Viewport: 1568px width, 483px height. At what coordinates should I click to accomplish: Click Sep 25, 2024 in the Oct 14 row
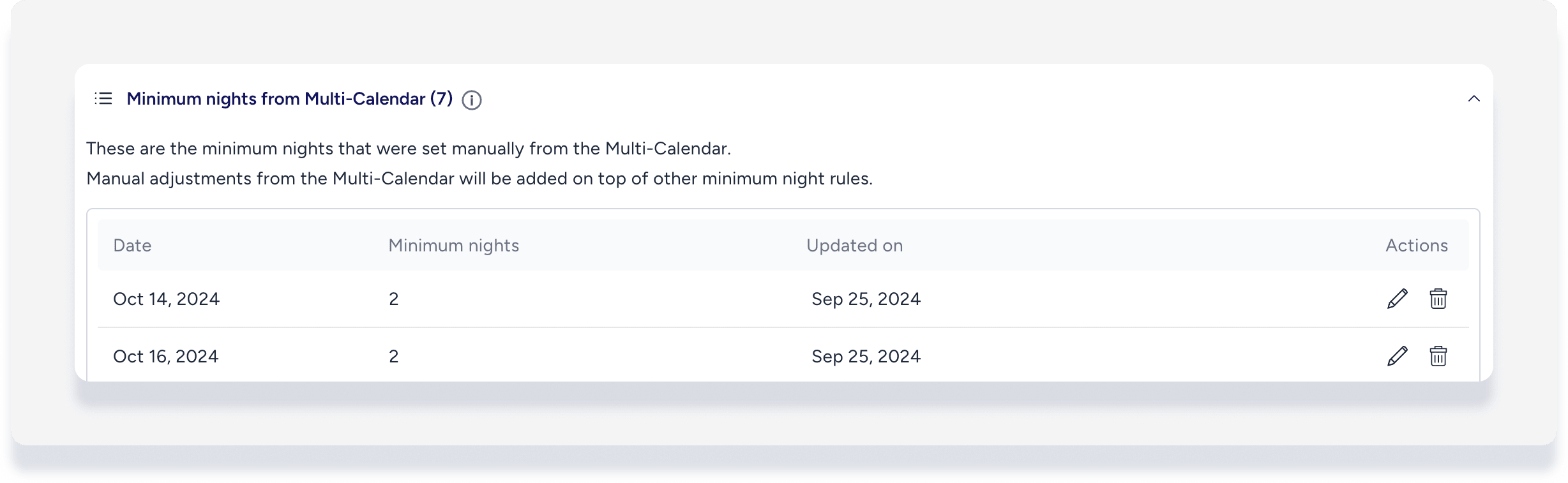click(x=866, y=299)
